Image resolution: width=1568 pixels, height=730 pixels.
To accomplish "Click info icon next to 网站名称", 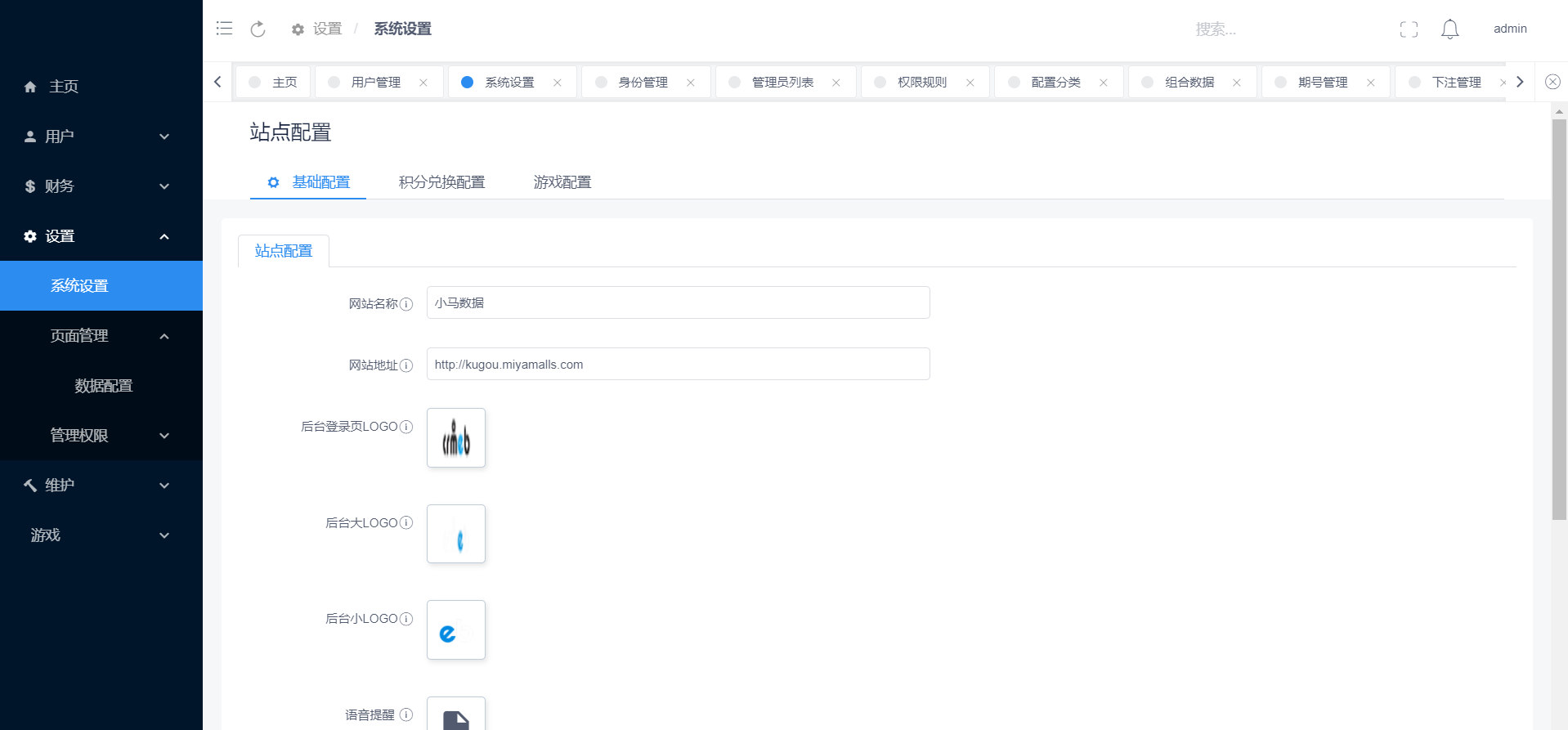I will click(406, 304).
